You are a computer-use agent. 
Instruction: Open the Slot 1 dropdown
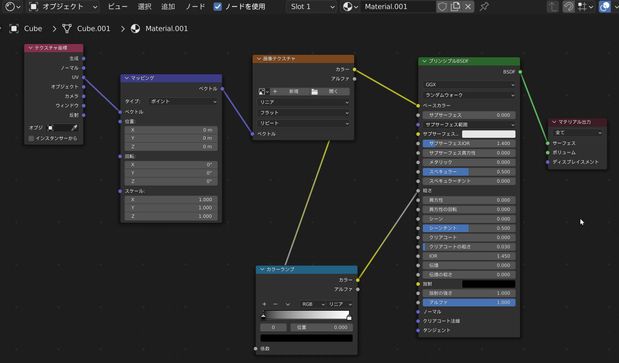click(x=312, y=7)
